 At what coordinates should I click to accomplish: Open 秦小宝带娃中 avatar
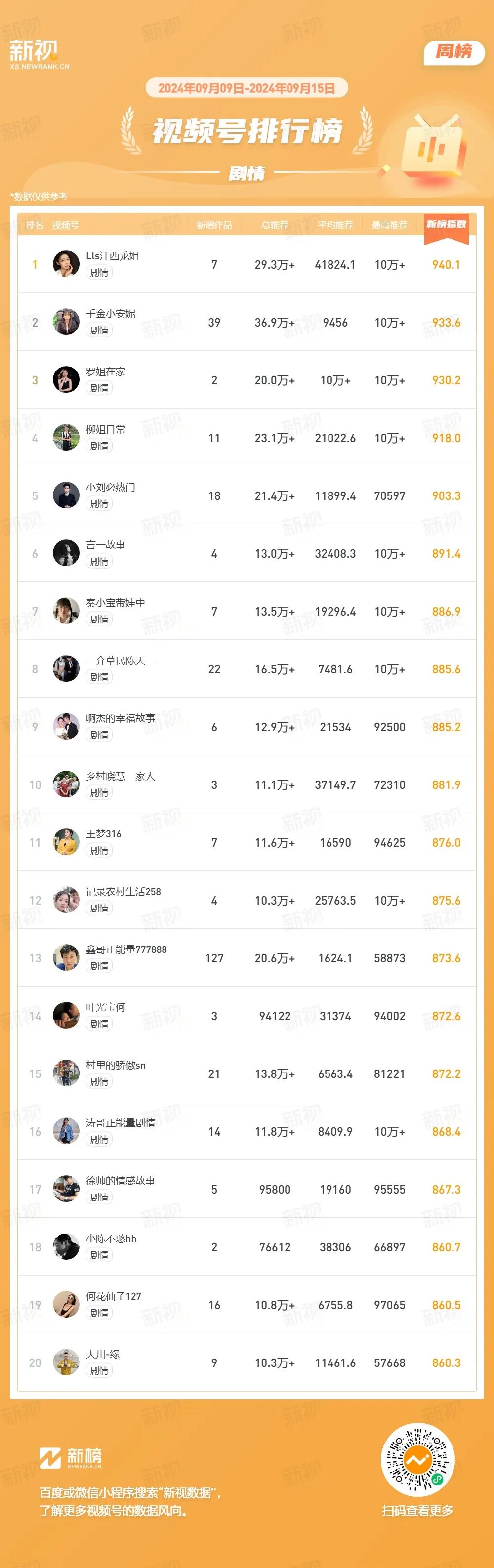pos(66,611)
